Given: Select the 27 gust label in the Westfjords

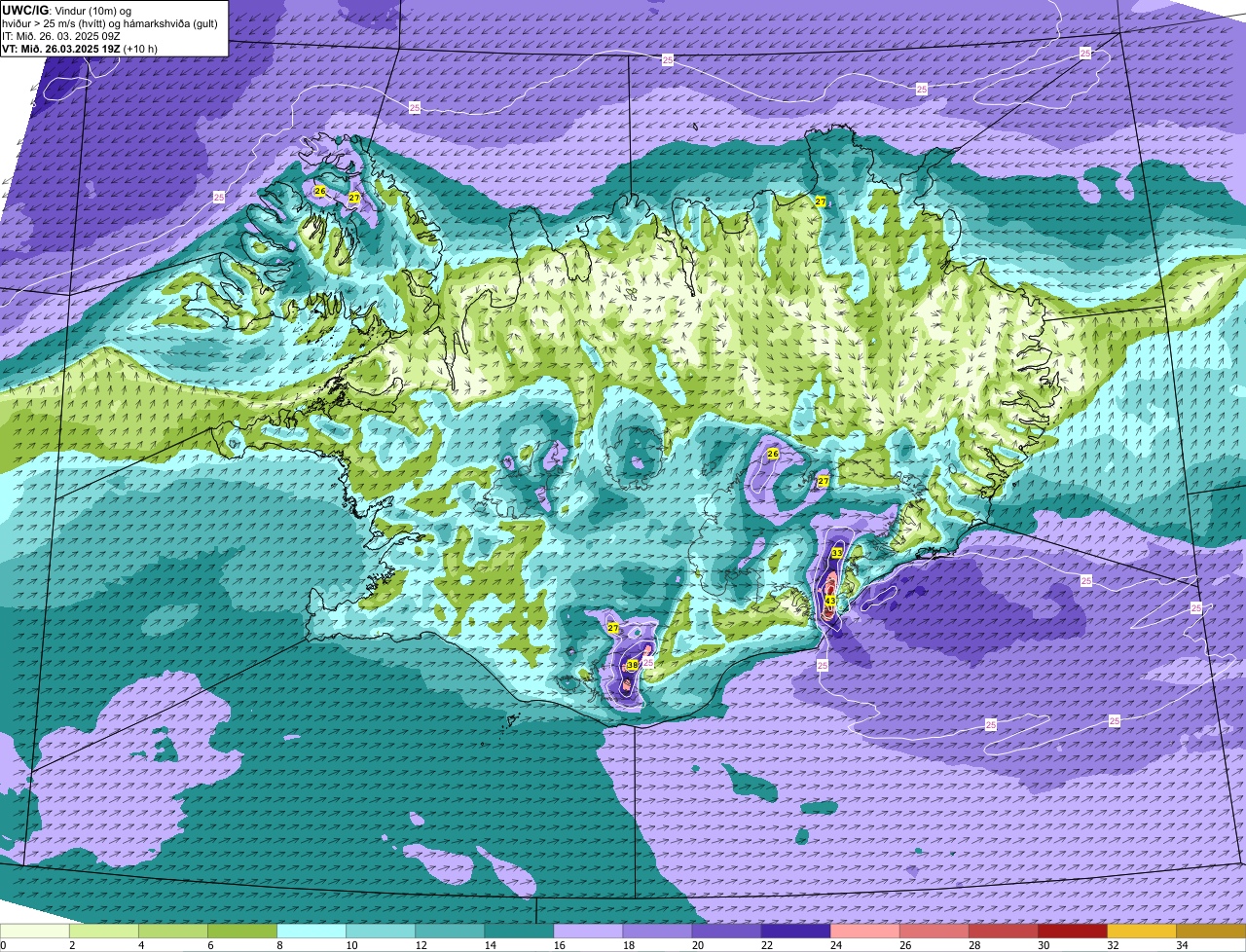Looking at the screenshot, I should click(x=354, y=198).
